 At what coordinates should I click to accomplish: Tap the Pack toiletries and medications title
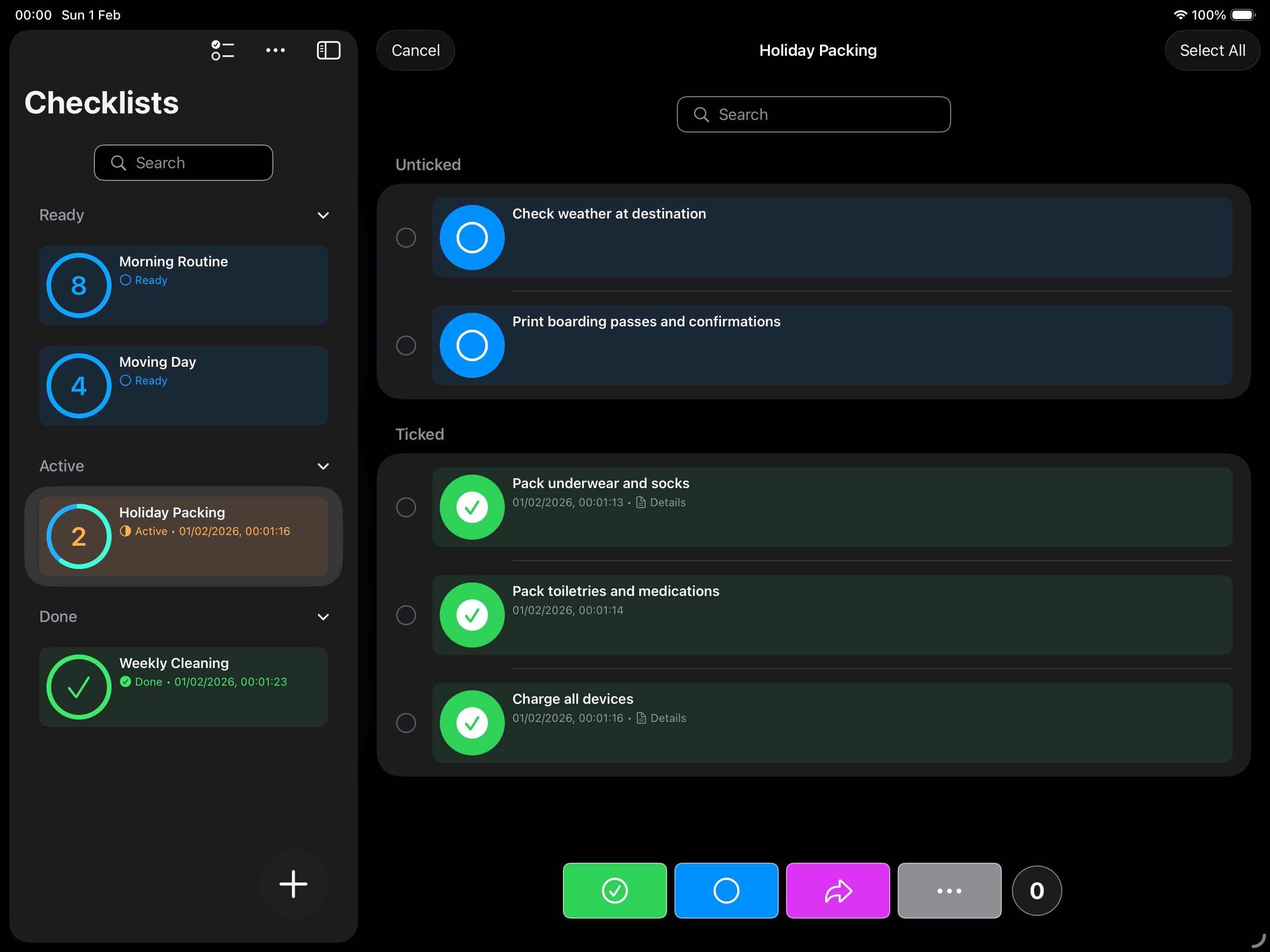point(615,591)
